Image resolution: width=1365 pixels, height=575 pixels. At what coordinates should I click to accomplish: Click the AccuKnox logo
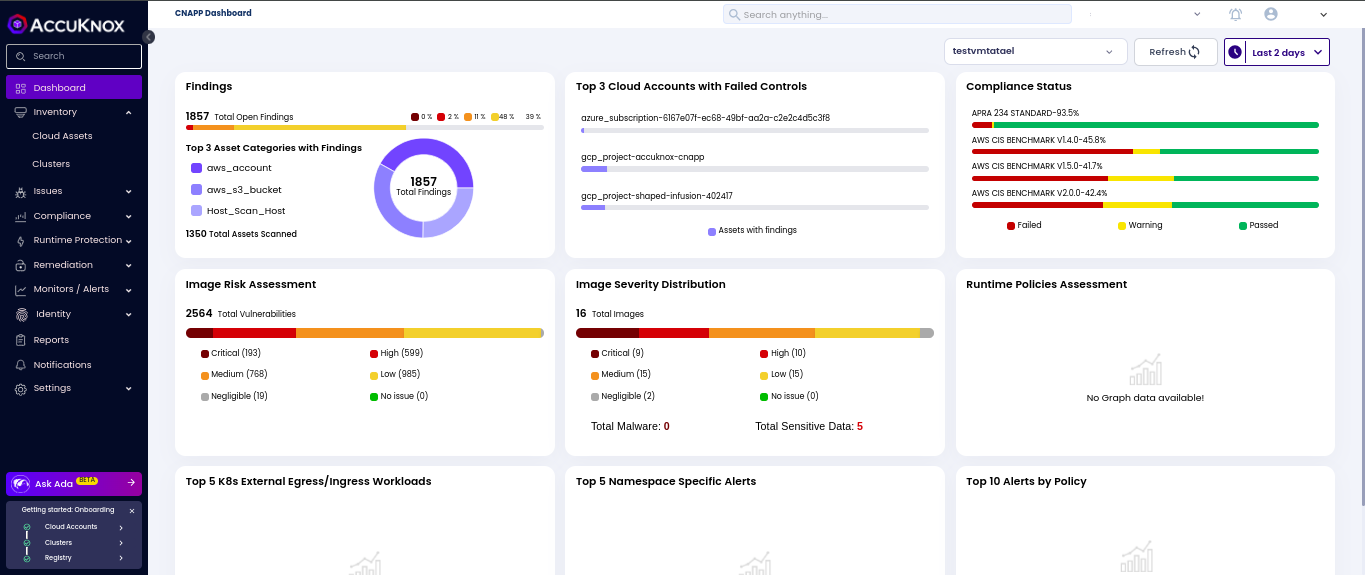pos(67,24)
